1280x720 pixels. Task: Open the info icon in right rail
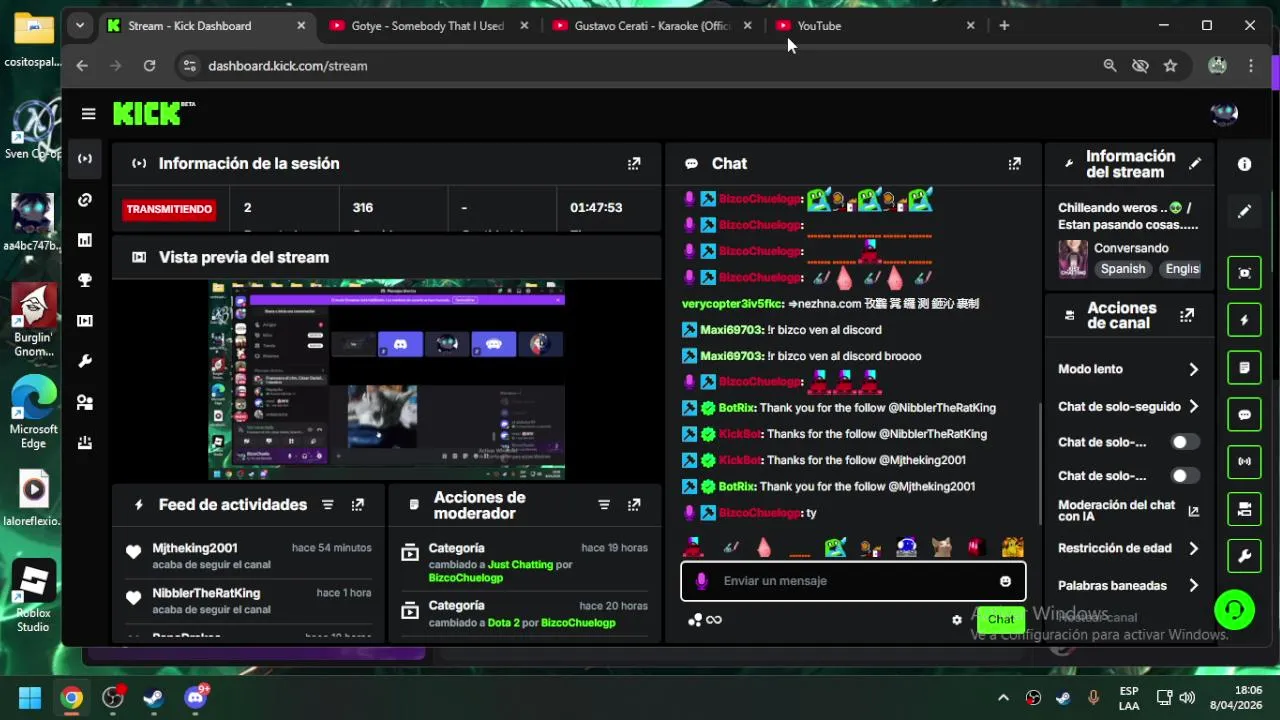pyautogui.click(x=1244, y=164)
